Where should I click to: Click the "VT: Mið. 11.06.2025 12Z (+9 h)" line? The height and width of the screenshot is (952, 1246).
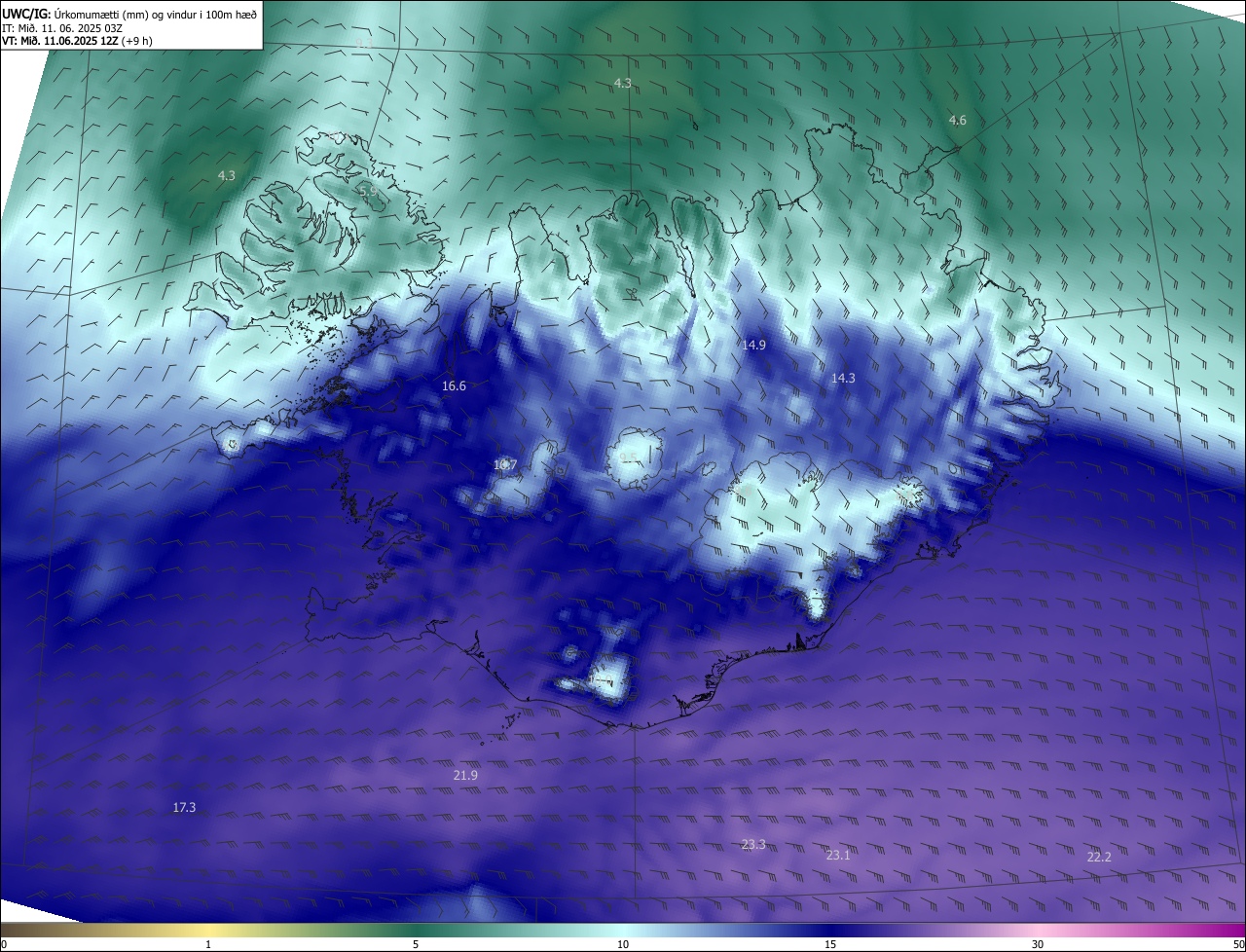(x=77, y=41)
